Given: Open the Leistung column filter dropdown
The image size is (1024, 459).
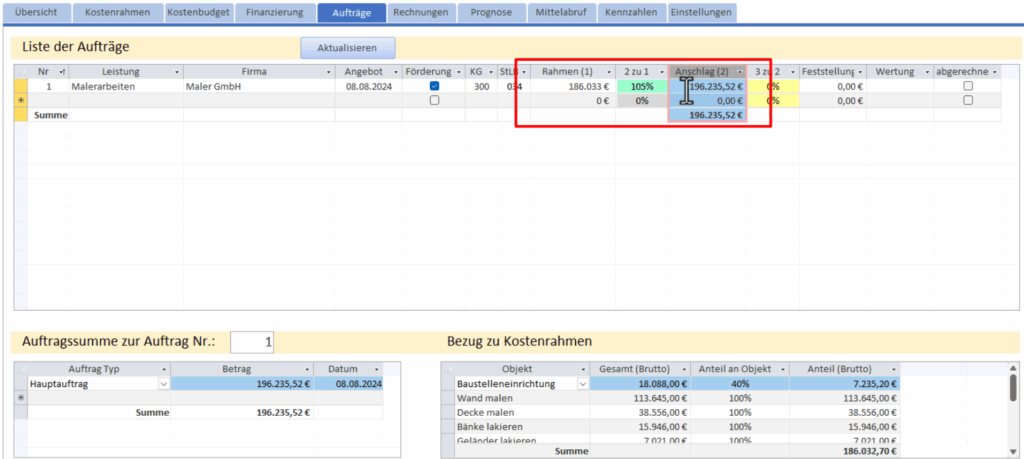Looking at the screenshot, I should (178, 72).
